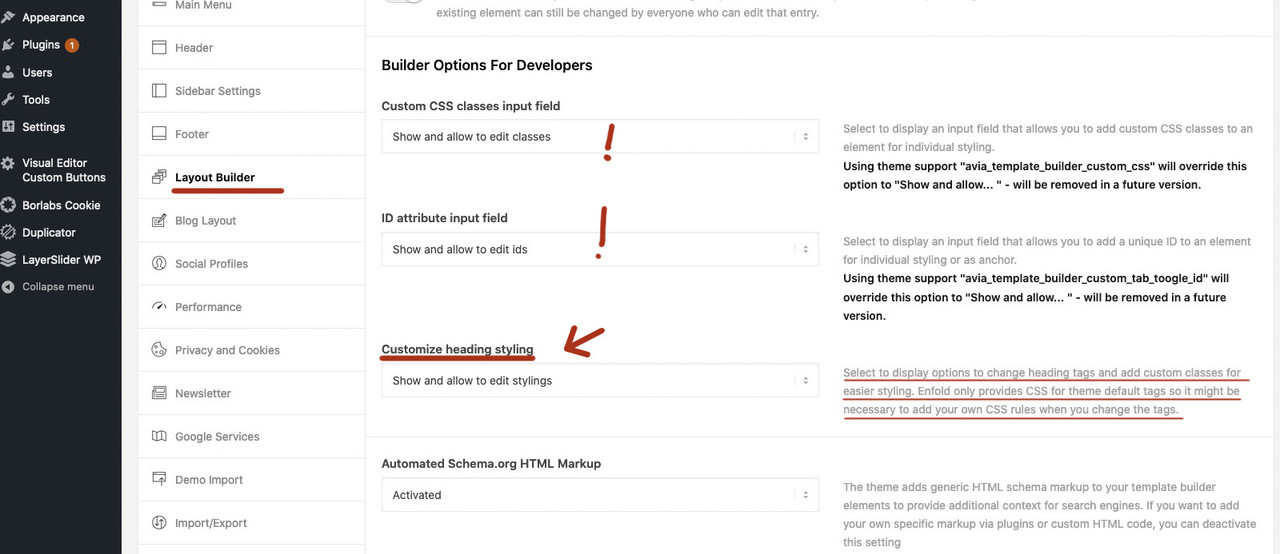Click the 'Custom CSS classes input field' label
This screenshot has width=1280, height=554.
tap(471, 105)
